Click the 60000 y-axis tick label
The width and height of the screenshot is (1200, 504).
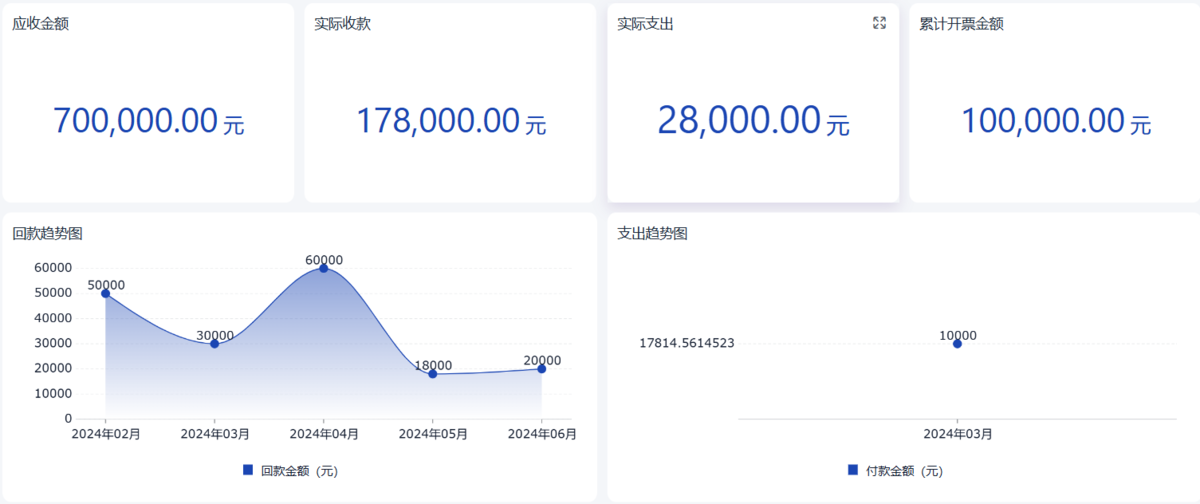(52, 268)
